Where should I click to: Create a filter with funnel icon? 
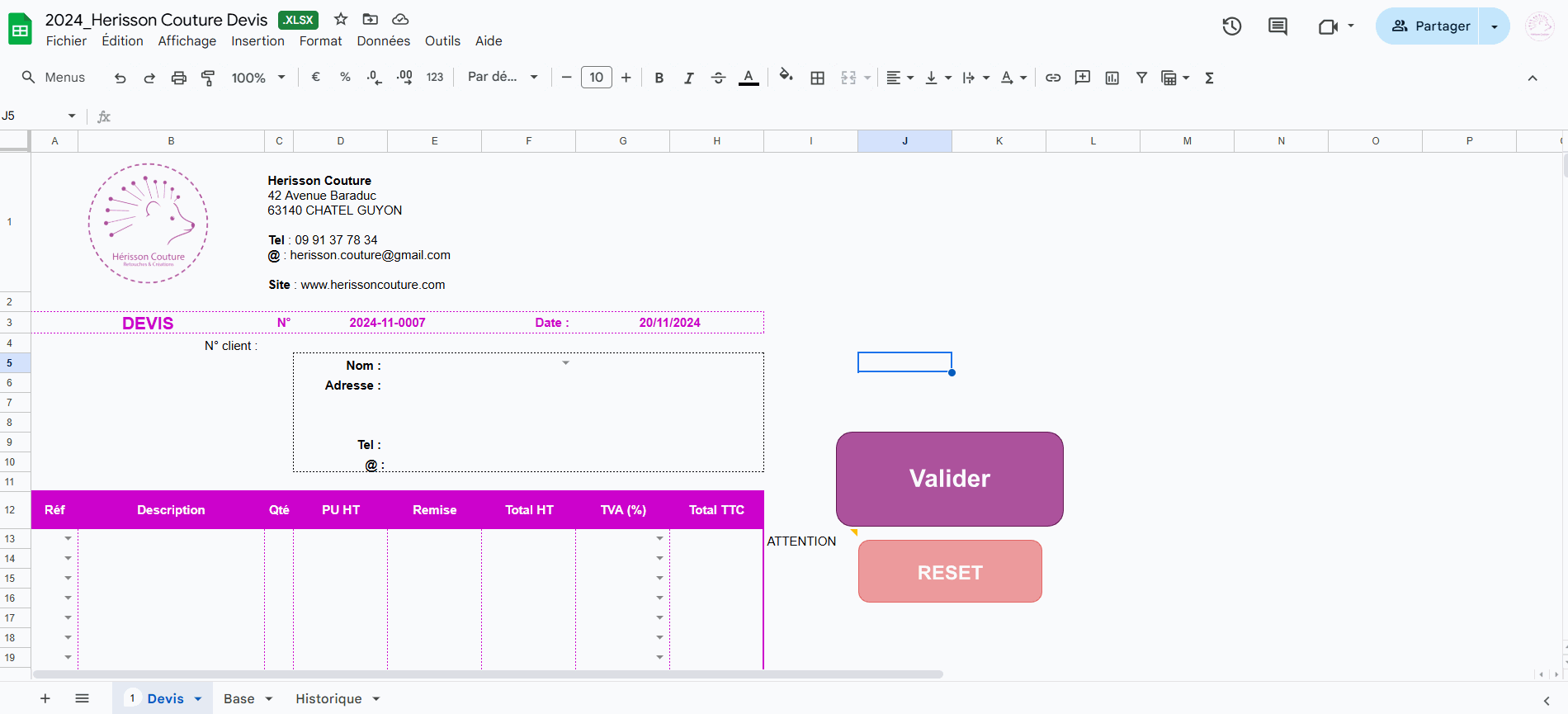(x=1141, y=78)
